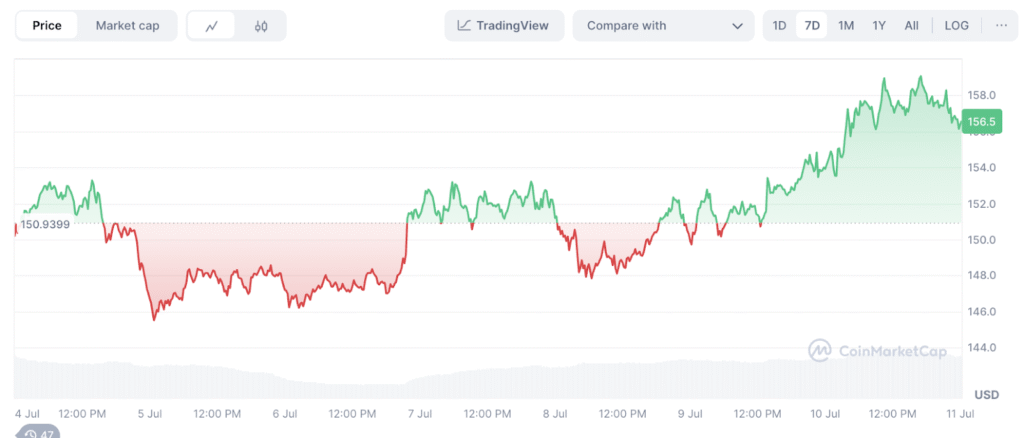This screenshot has height=438, width=1024.
Task: Choose the 1Y time range
Action: point(879,26)
